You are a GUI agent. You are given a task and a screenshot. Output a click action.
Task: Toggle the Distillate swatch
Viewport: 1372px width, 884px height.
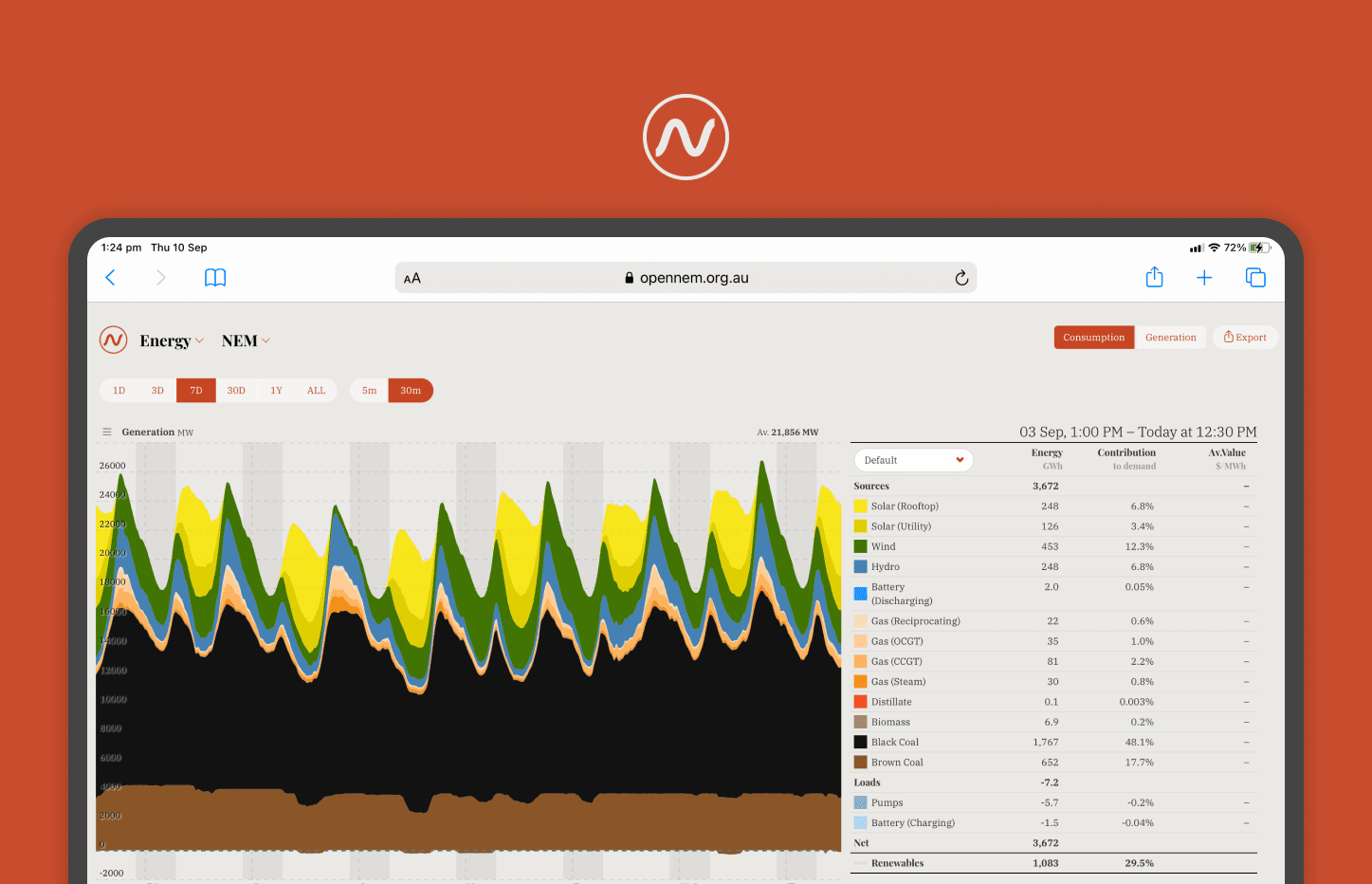point(861,702)
